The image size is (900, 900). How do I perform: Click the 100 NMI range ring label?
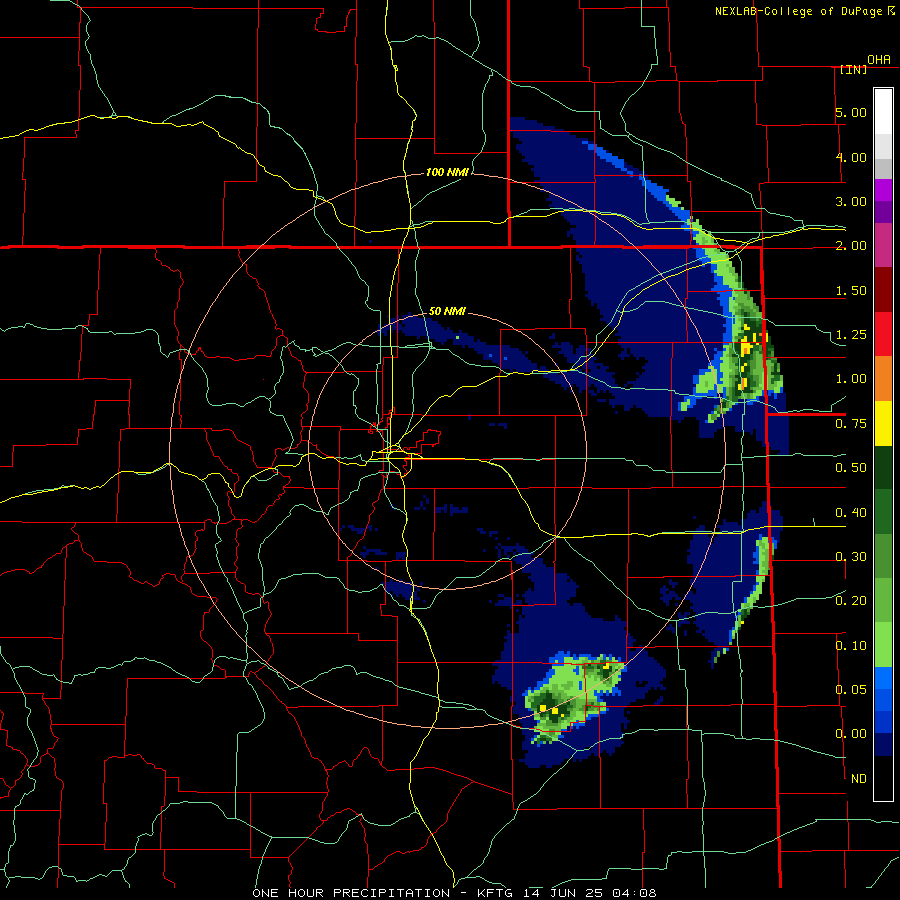coord(447,172)
